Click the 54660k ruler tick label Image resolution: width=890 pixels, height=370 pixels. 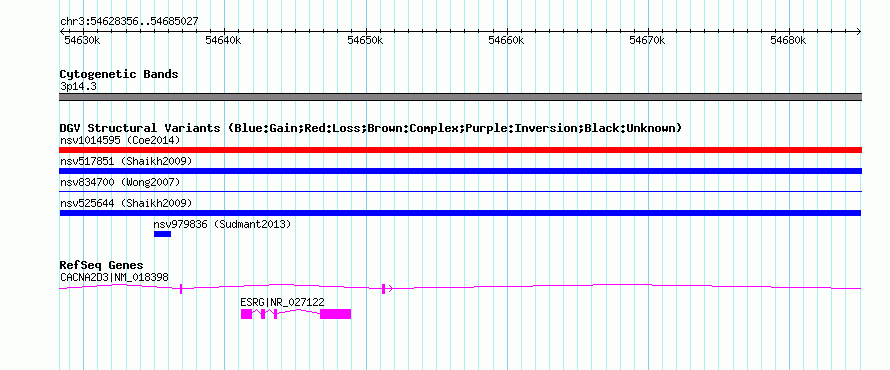506,40
